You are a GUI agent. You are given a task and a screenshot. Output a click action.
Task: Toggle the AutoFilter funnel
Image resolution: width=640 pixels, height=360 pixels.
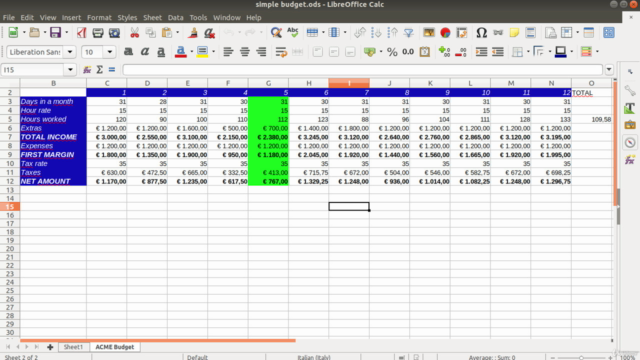tap(409, 33)
